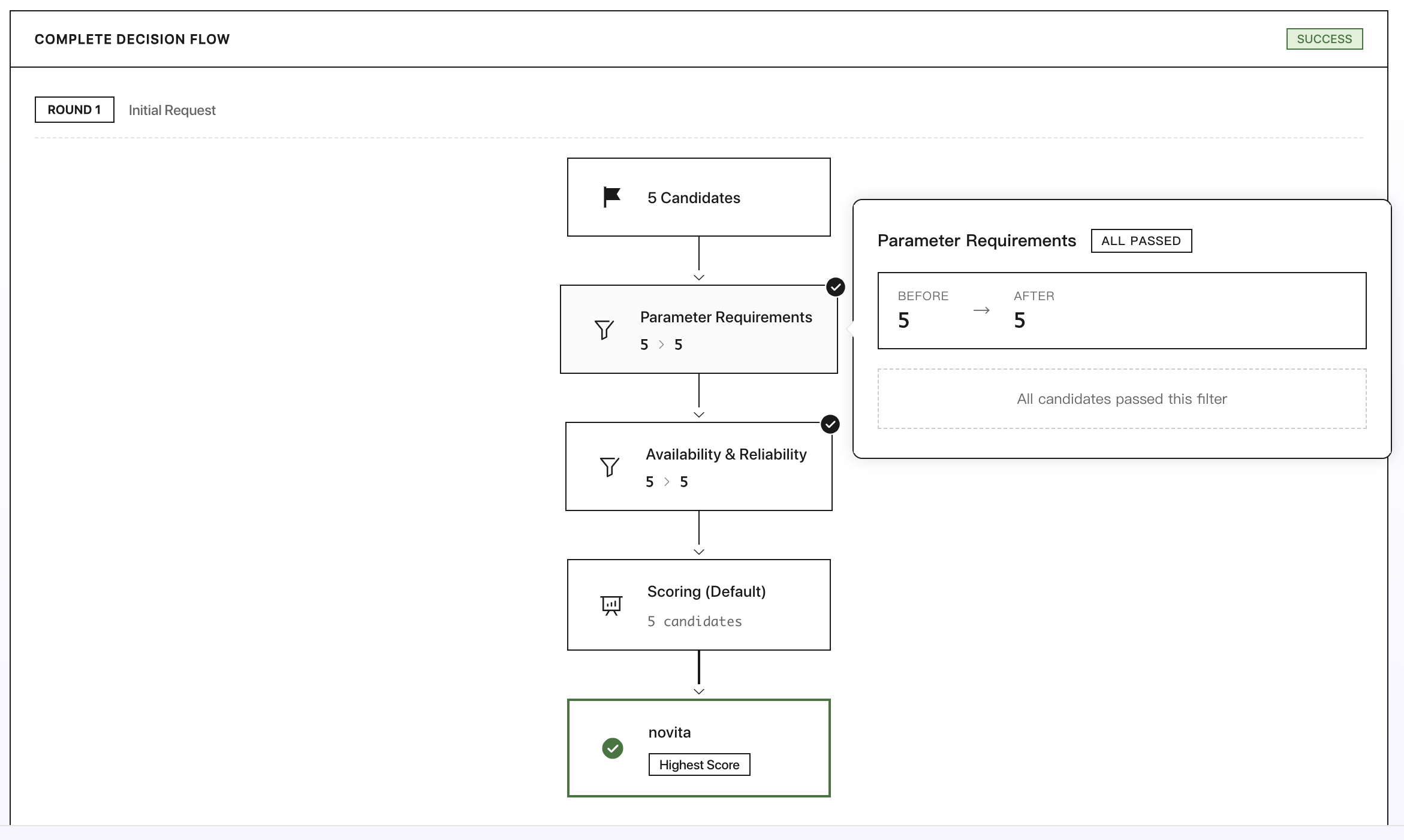The image size is (1404, 840).
Task: Click the Before/After count box
Action: tap(1121, 310)
